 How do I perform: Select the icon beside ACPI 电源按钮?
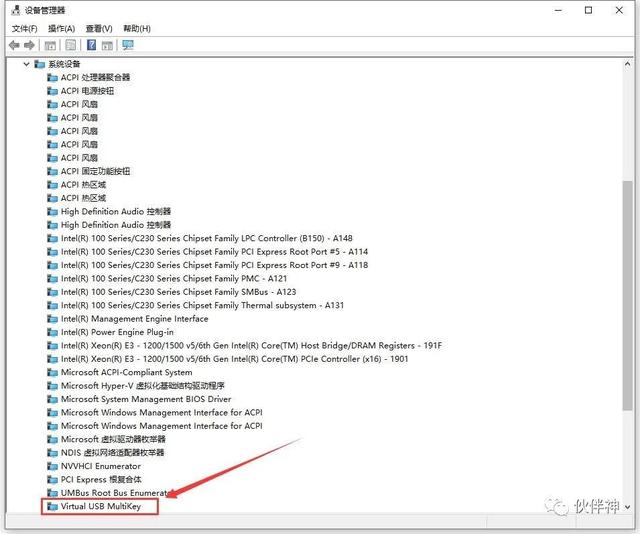point(52,91)
